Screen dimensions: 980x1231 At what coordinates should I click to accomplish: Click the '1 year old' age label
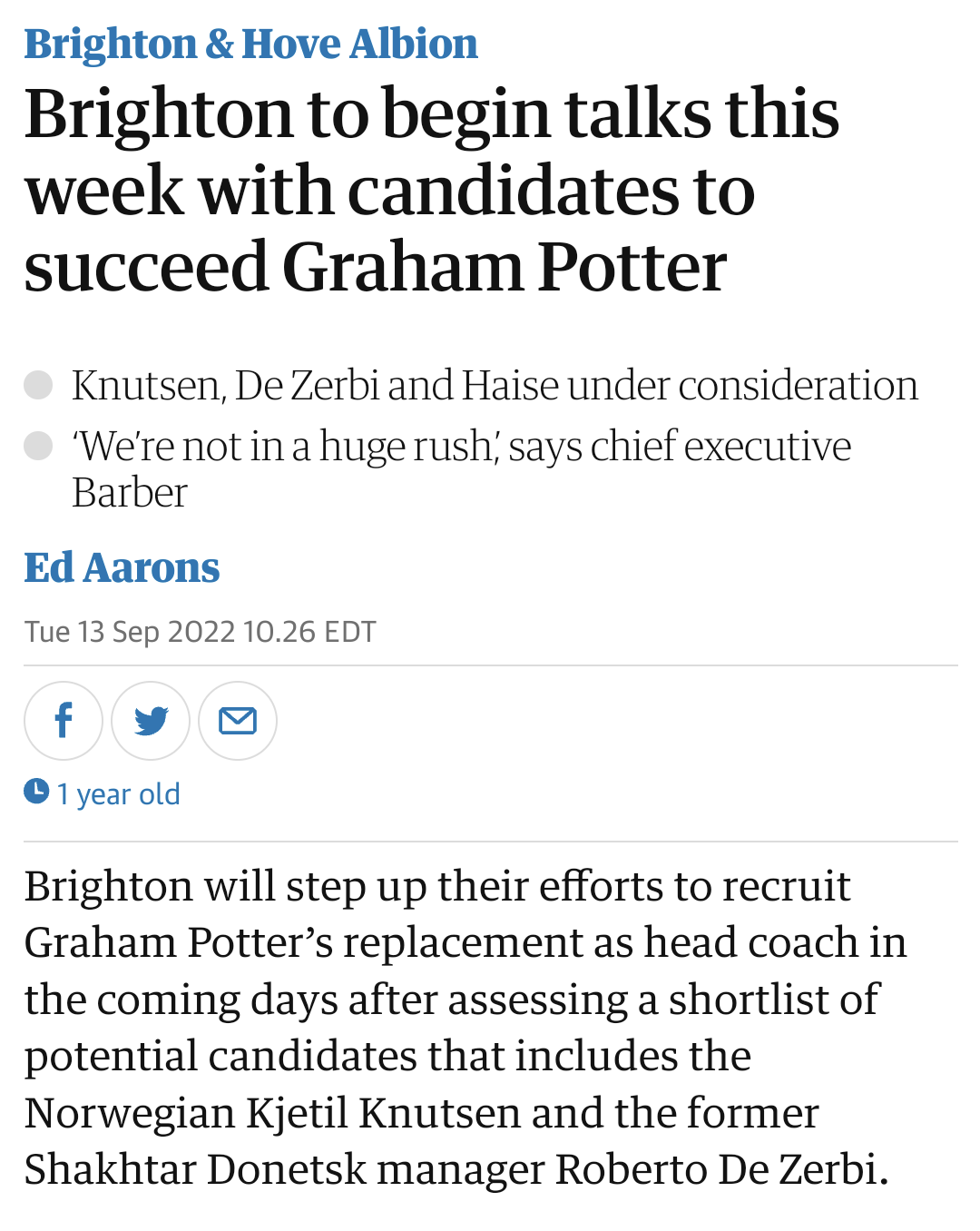point(119,794)
